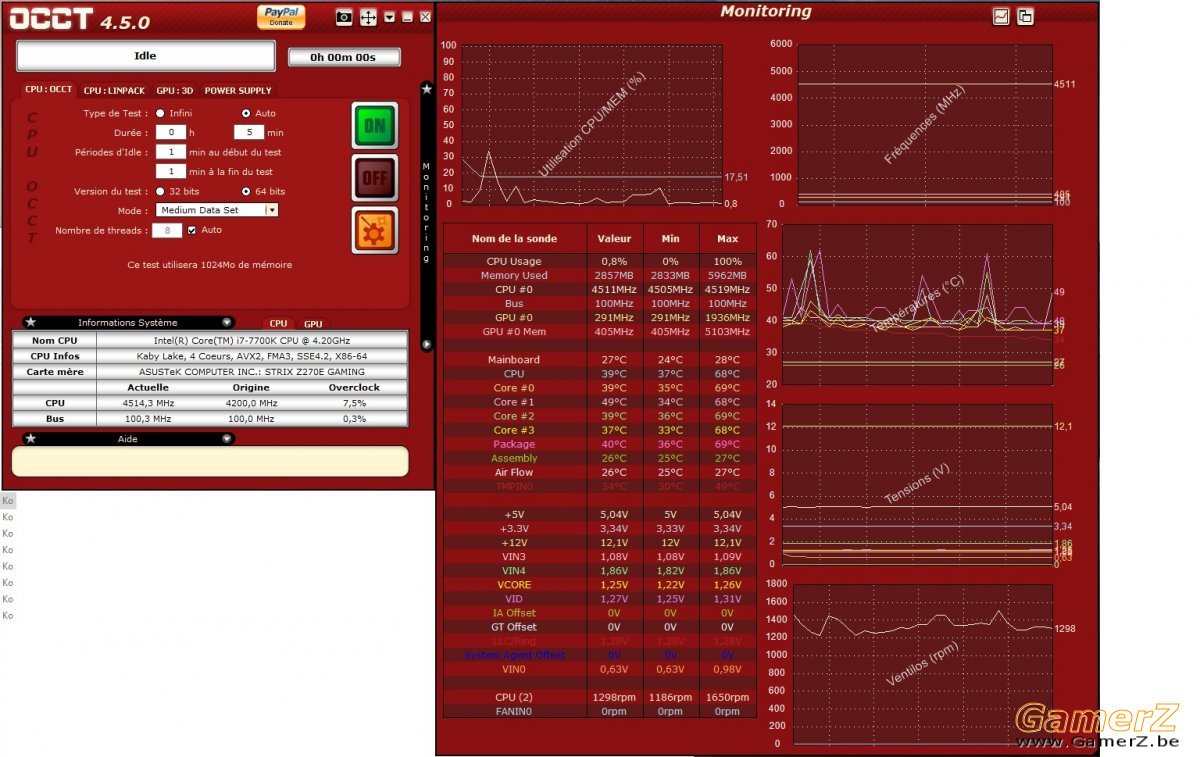Collapse the Informations Système section

click(227, 323)
